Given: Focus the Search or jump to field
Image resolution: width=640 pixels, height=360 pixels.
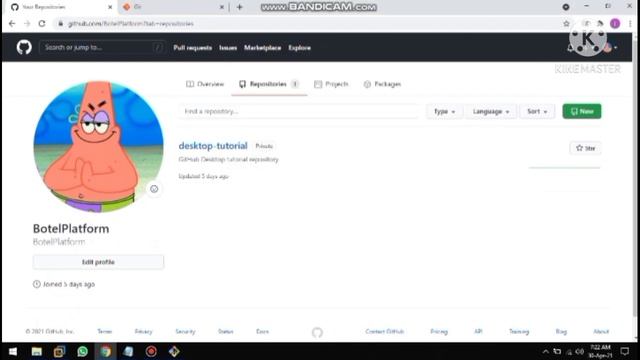Looking at the screenshot, I should click(x=102, y=47).
